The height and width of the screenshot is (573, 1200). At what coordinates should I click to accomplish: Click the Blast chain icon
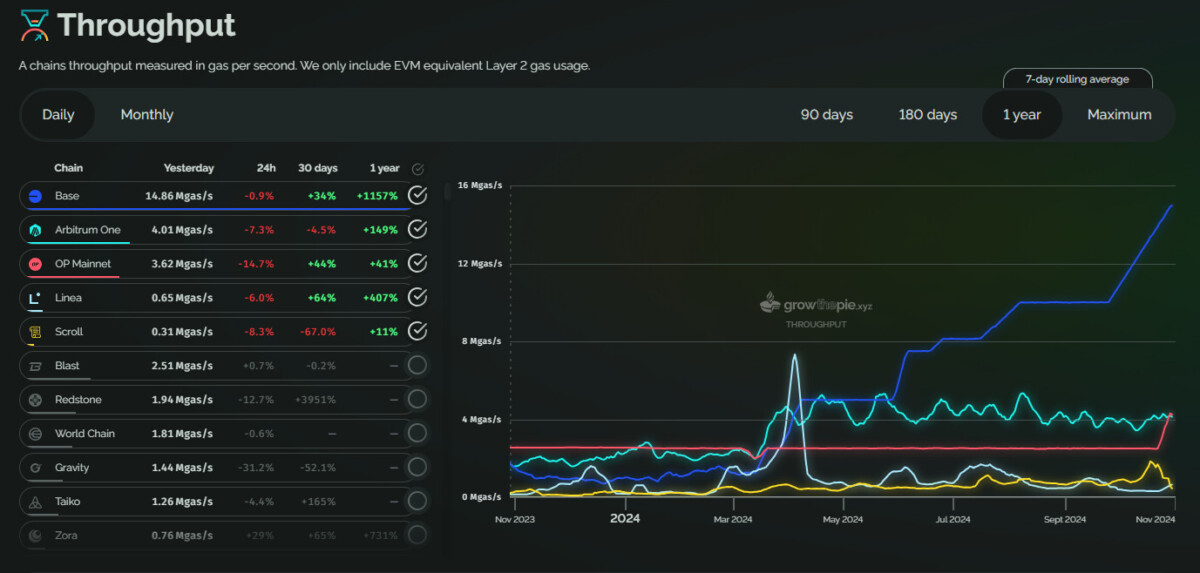35,366
